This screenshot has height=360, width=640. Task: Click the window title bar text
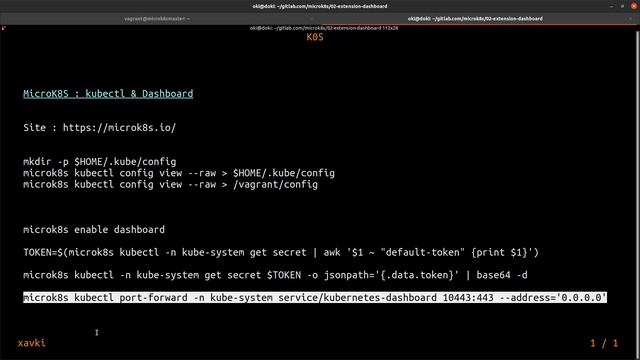tap(320, 6)
